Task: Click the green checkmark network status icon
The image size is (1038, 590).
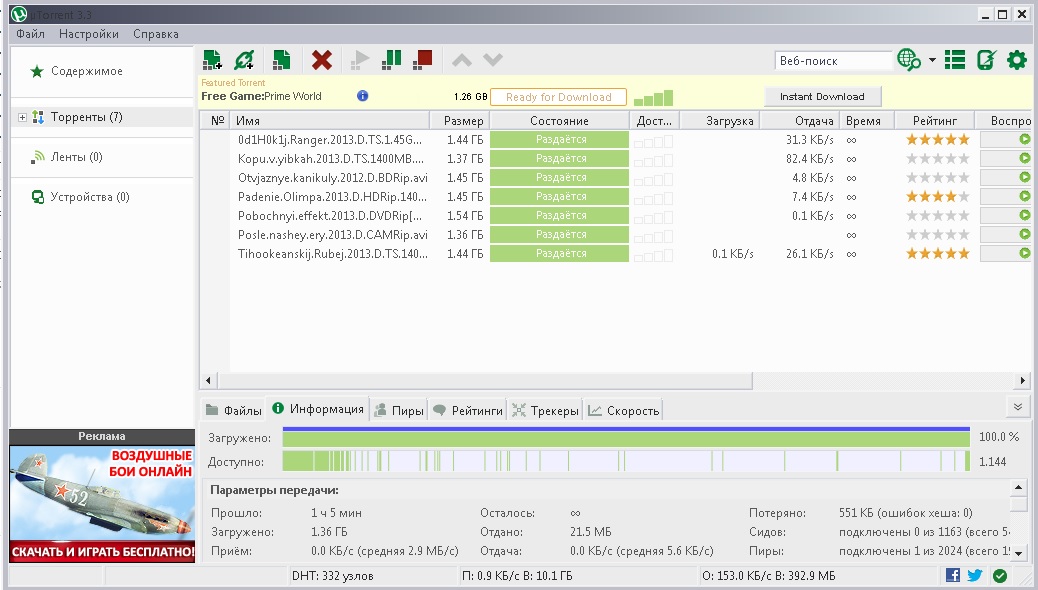Action: tap(999, 575)
